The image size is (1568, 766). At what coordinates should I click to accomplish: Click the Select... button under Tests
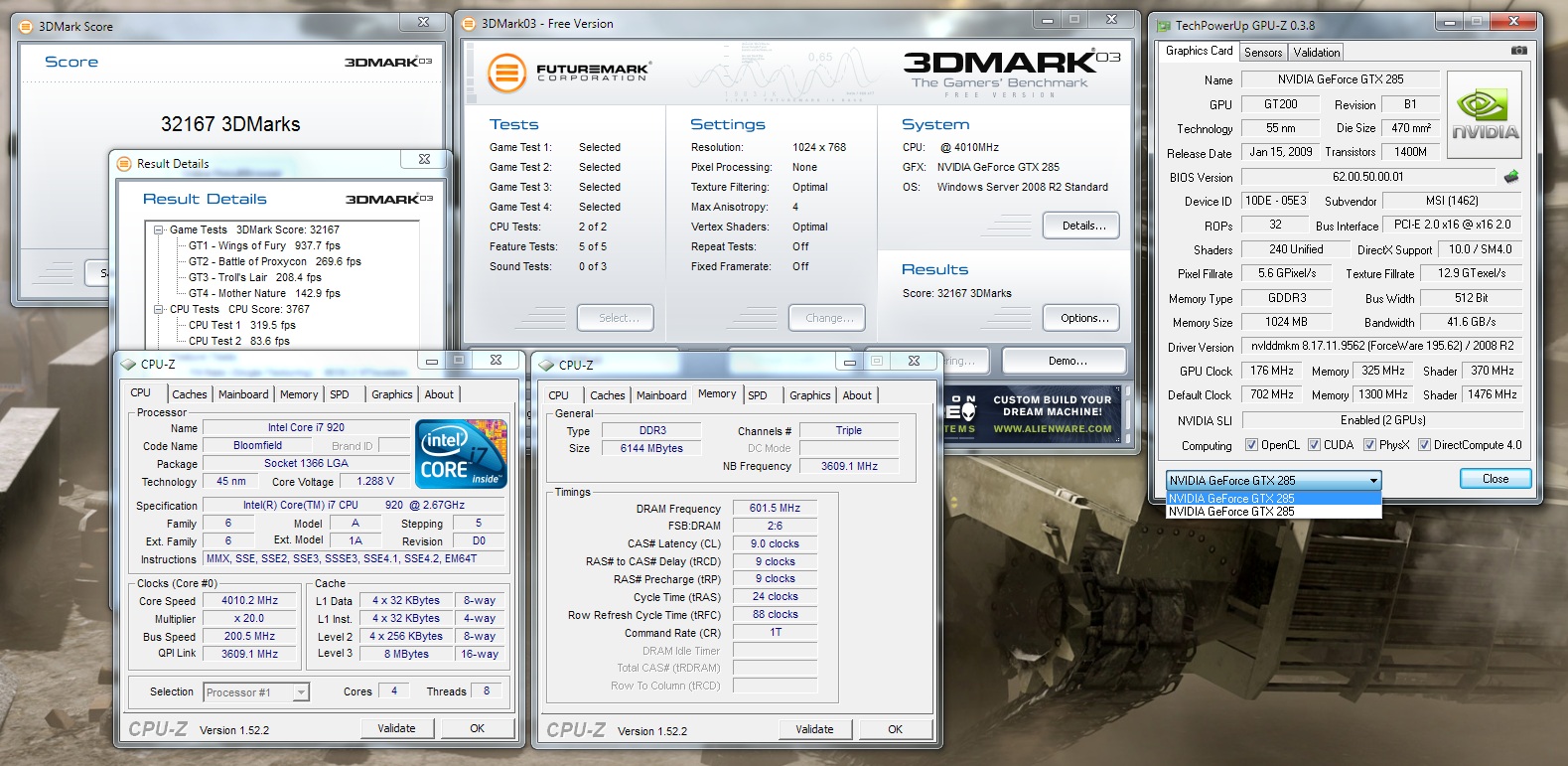(x=616, y=318)
